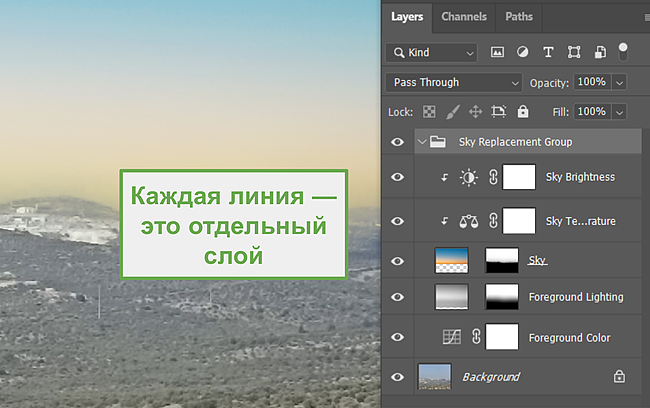Select the 'Sky Brightness' layer name
The width and height of the screenshot is (650, 408).
(580, 177)
